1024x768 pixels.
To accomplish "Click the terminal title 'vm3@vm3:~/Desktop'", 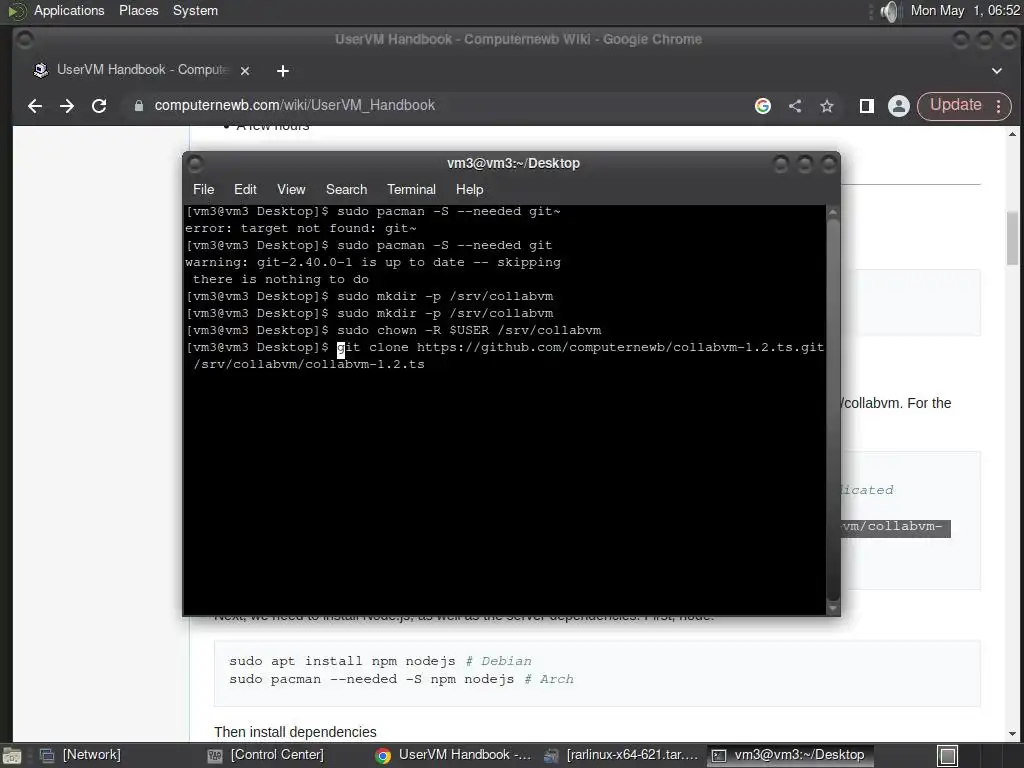I will click(513, 163).
